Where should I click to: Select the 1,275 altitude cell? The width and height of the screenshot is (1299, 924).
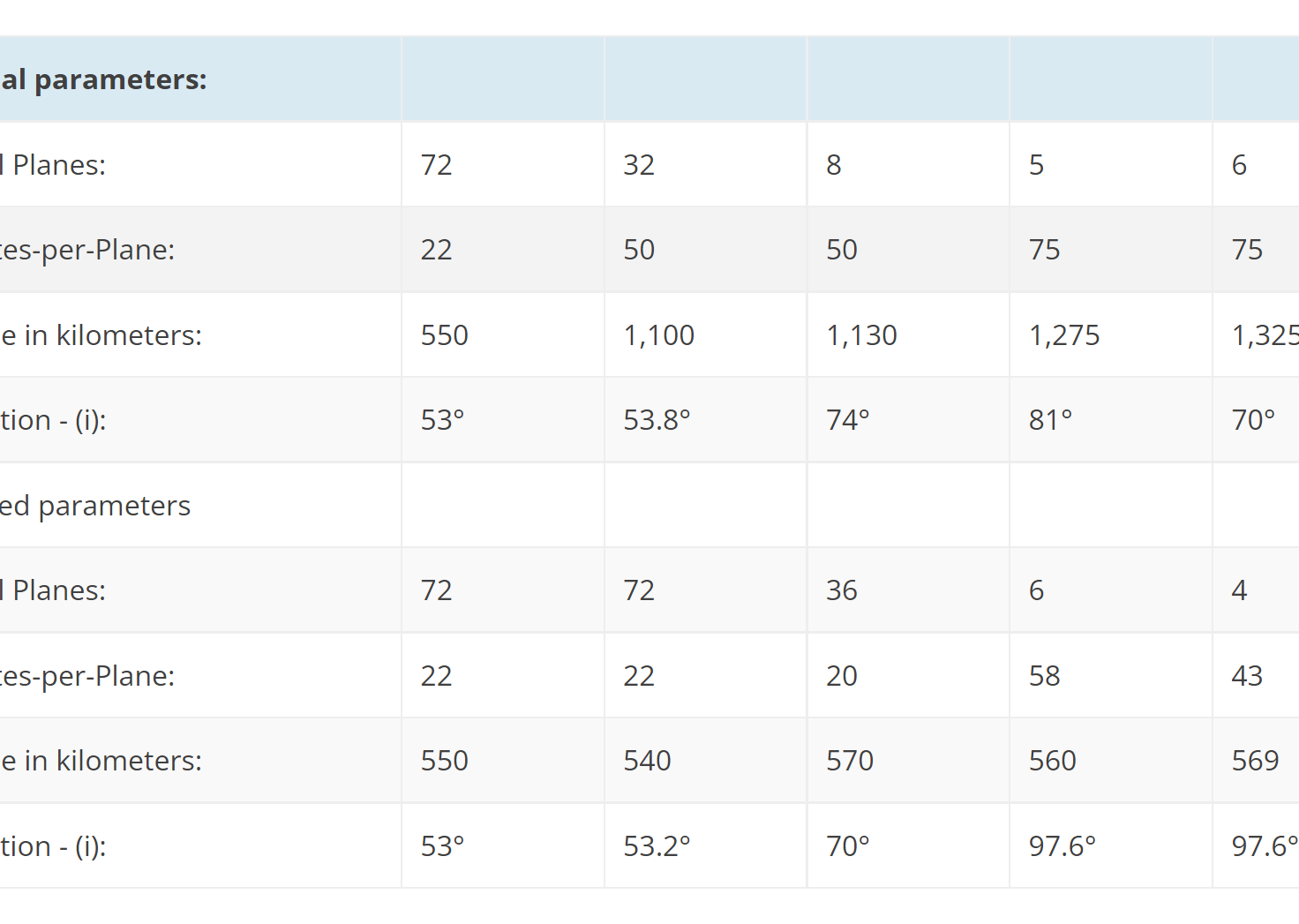point(1111,335)
